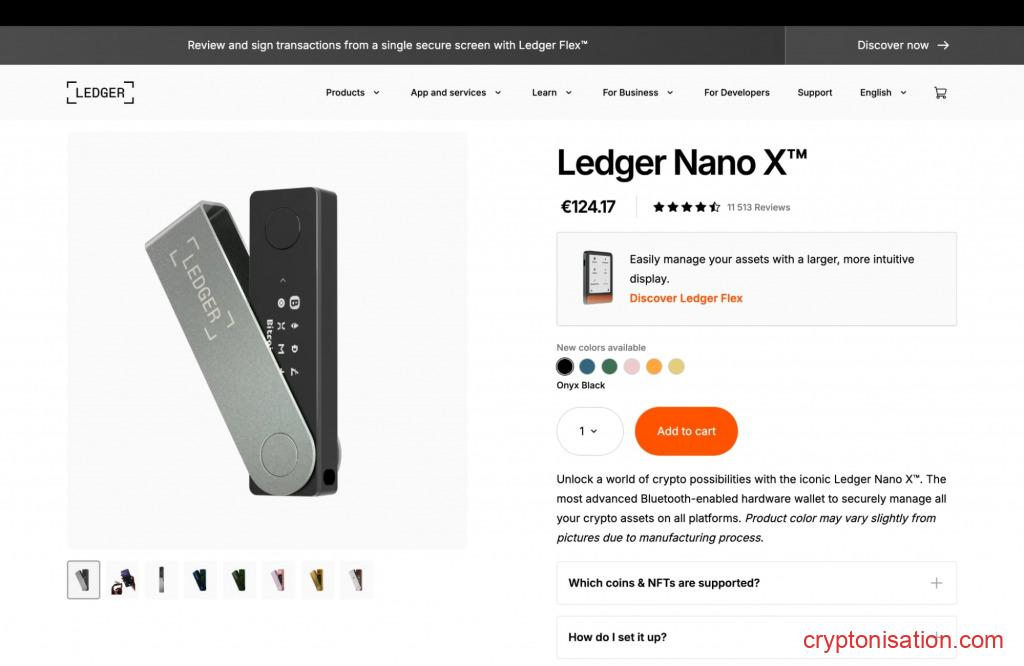Select the amber Matte Orange color circle
The width and height of the screenshot is (1024, 666).
(x=653, y=366)
